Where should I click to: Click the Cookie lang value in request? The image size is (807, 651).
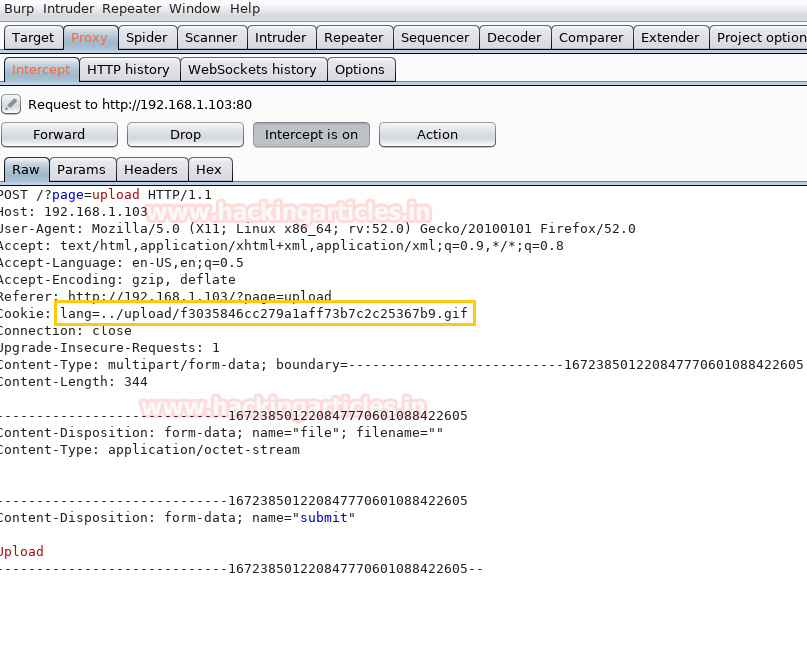point(264,314)
